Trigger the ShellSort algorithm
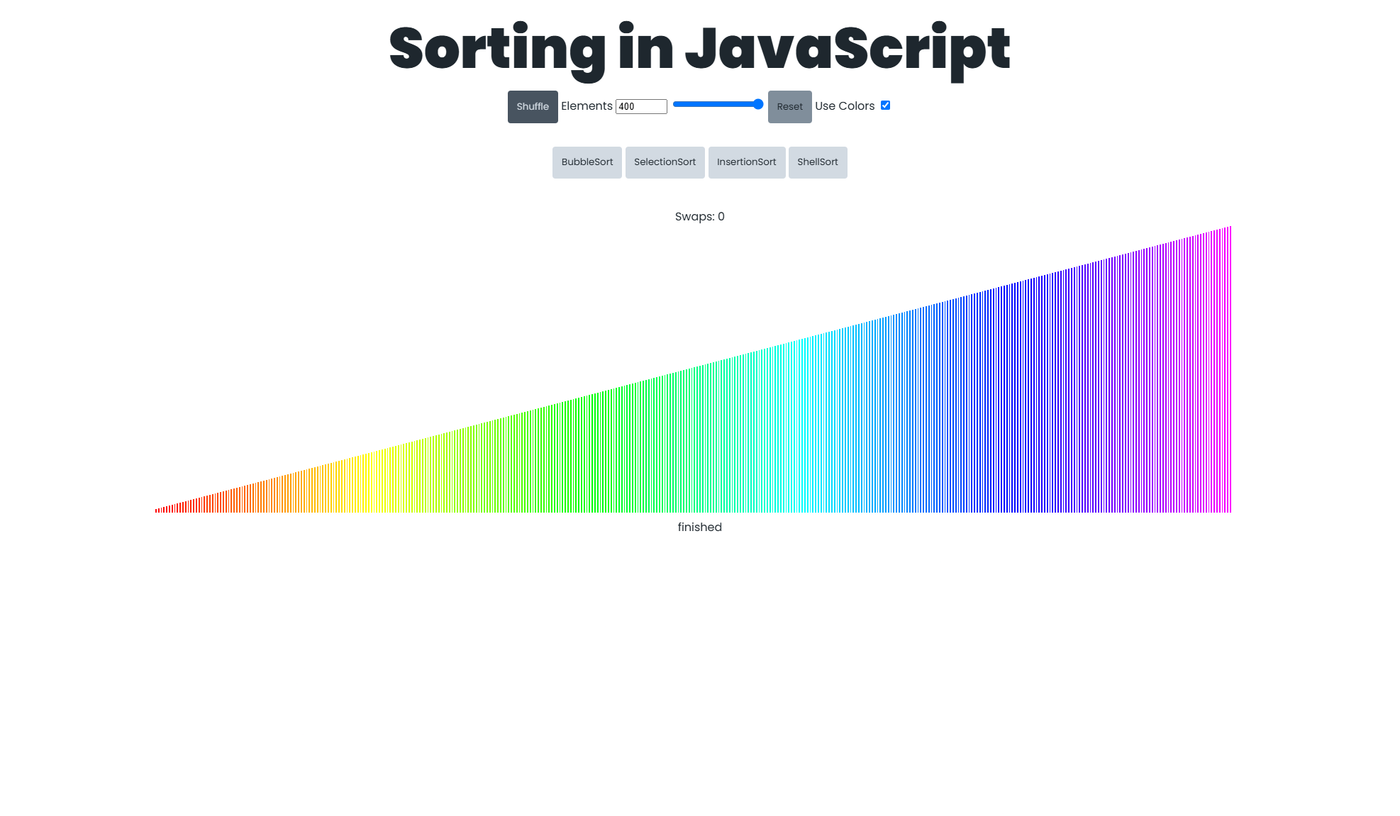This screenshot has height=816, width=1400. pos(817,163)
